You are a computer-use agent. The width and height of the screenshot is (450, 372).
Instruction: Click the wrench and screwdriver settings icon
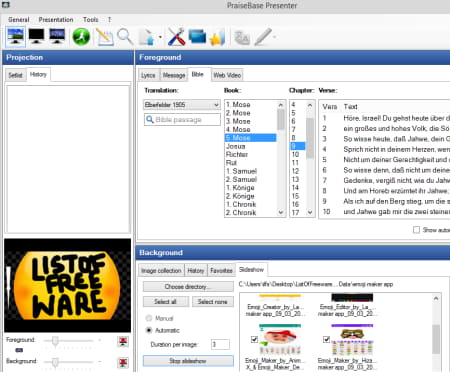click(176, 37)
